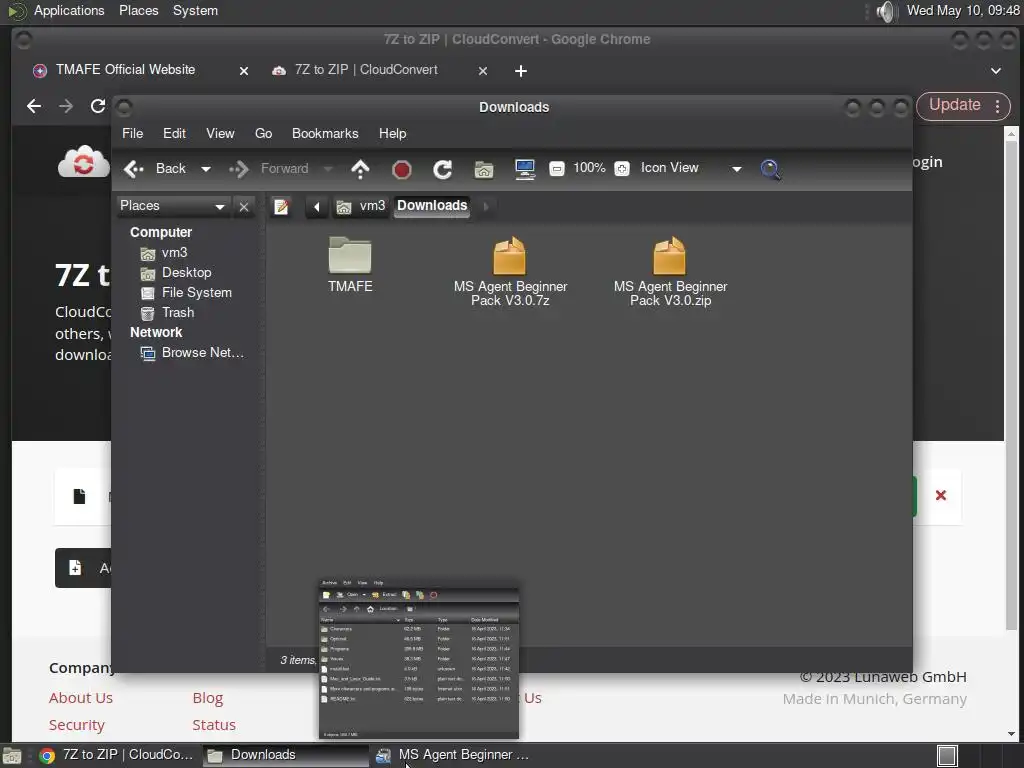Click the workspace switcher square in bottom panel
Screen dimensions: 1024x768
point(947,756)
